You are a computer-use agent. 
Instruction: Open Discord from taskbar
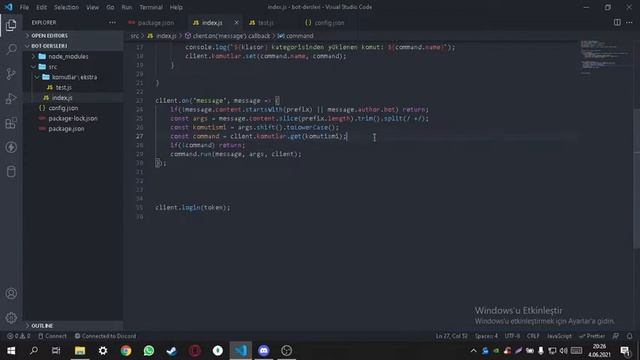tap(264, 351)
